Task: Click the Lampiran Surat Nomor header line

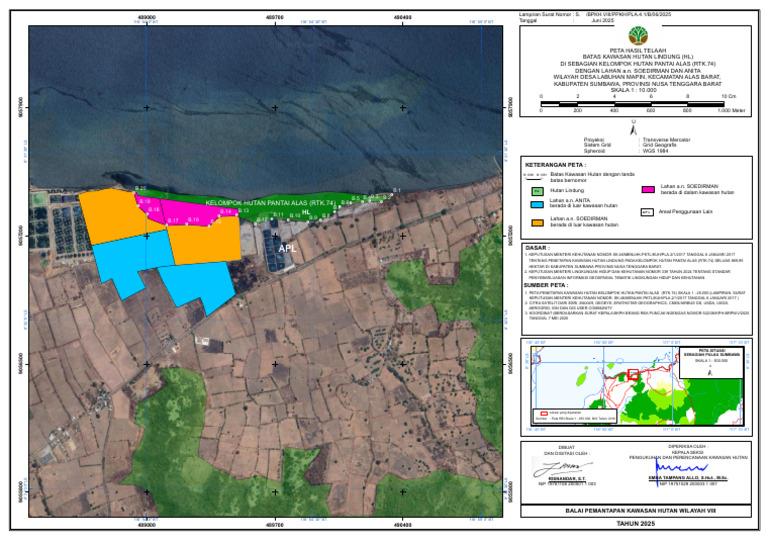Action: pyautogui.click(x=595, y=15)
